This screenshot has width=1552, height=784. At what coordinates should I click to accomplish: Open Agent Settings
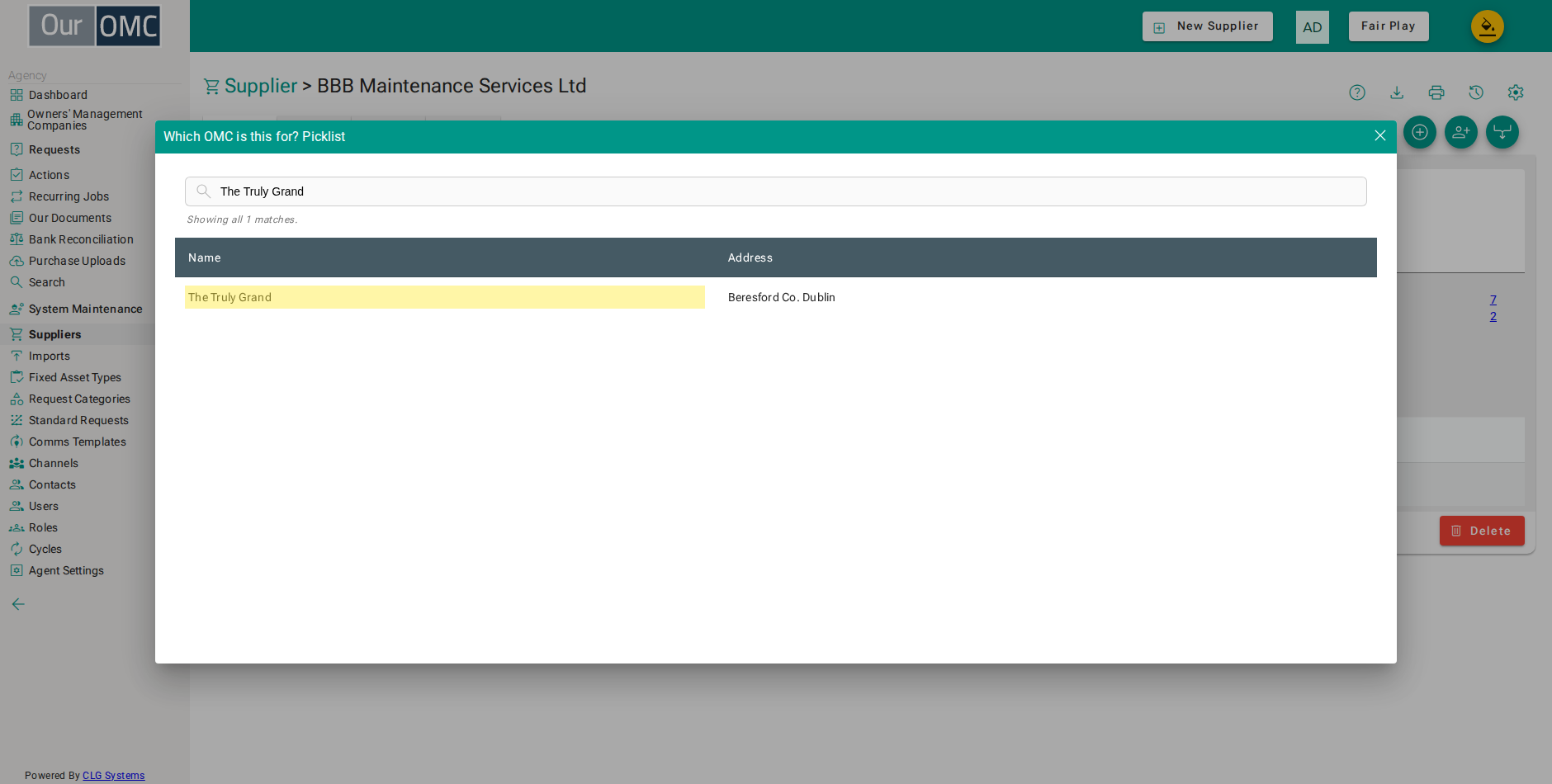pos(66,570)
